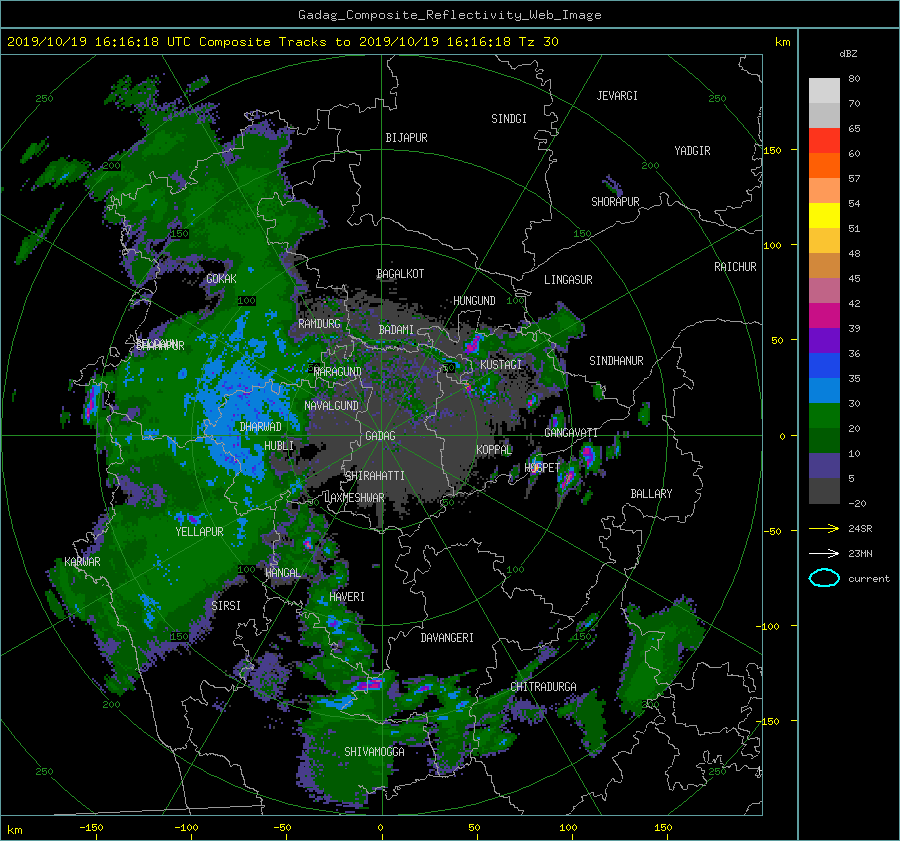The height and width of the screenshot is (841, 900).
Task: Click the RAMDURG city label
Action: 319,324
